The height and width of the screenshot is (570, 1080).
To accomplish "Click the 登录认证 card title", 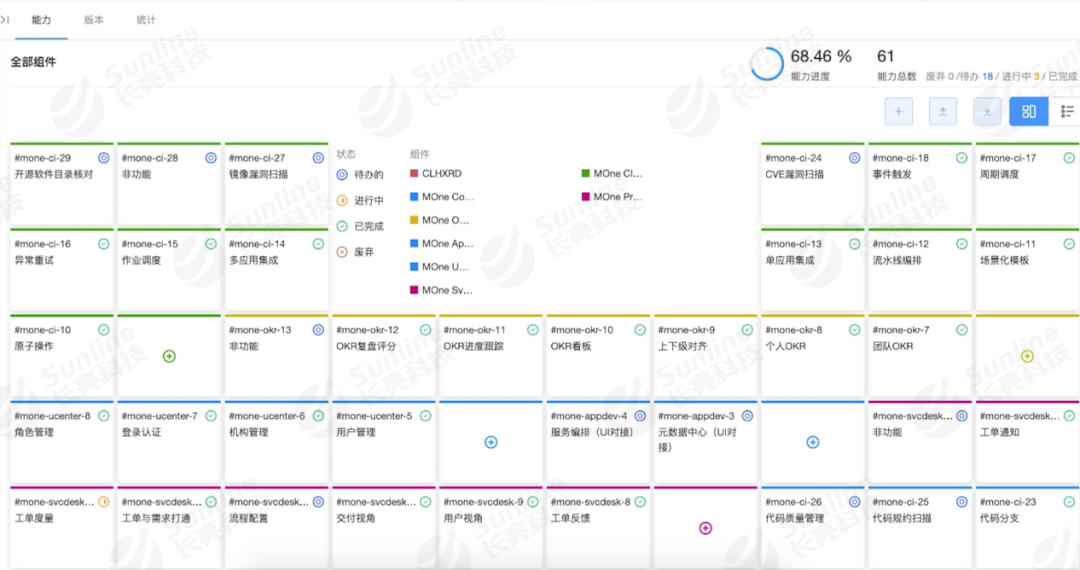I will (x=141, y=432).
